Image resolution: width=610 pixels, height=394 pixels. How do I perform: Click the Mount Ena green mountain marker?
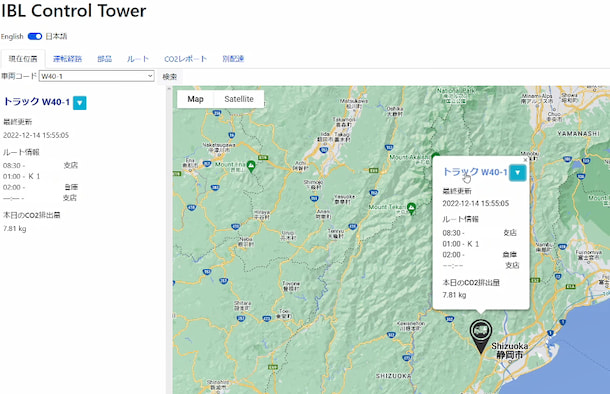[x=251, y=166]
